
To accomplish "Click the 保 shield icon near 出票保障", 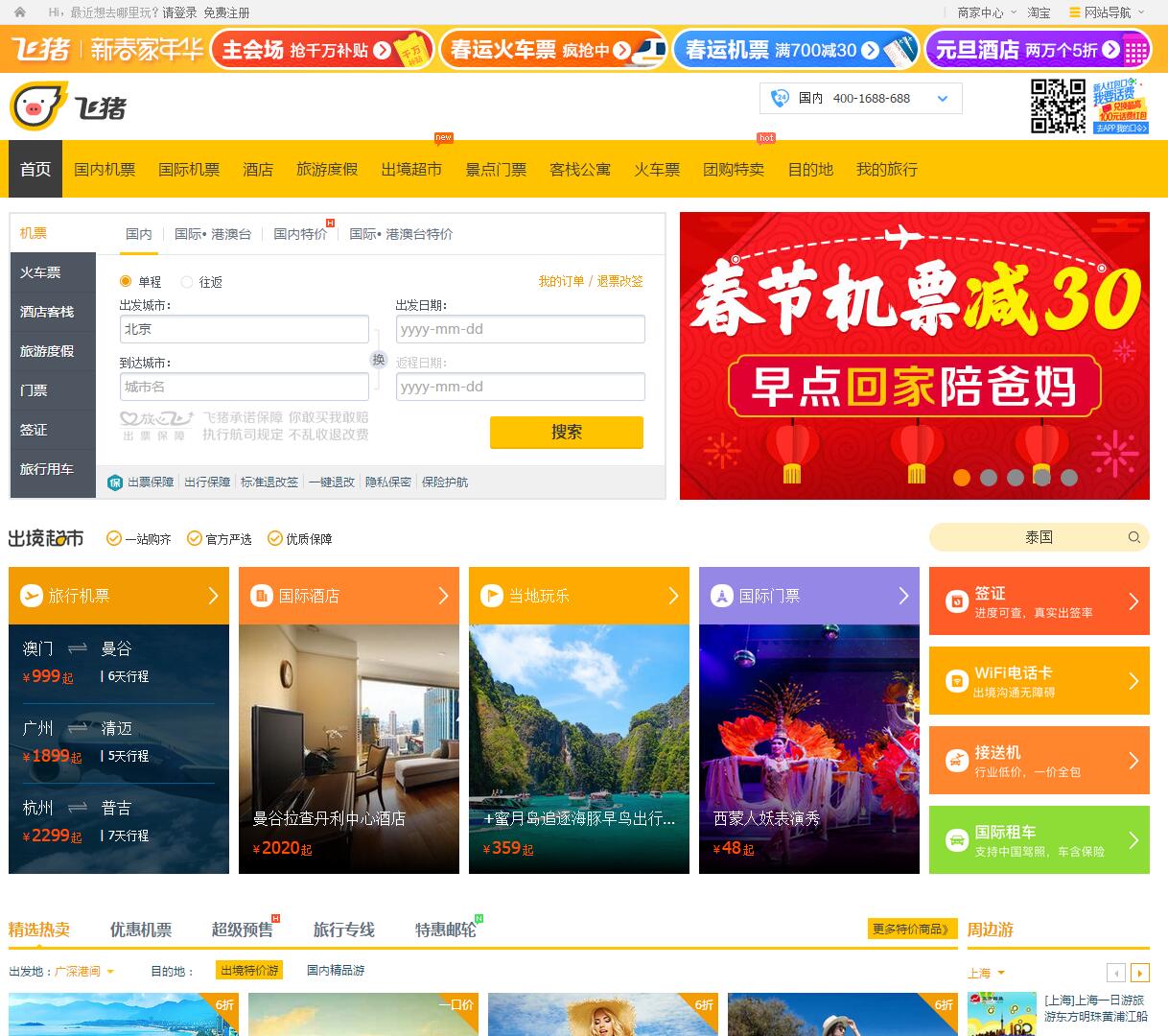I will click(115, 482).
